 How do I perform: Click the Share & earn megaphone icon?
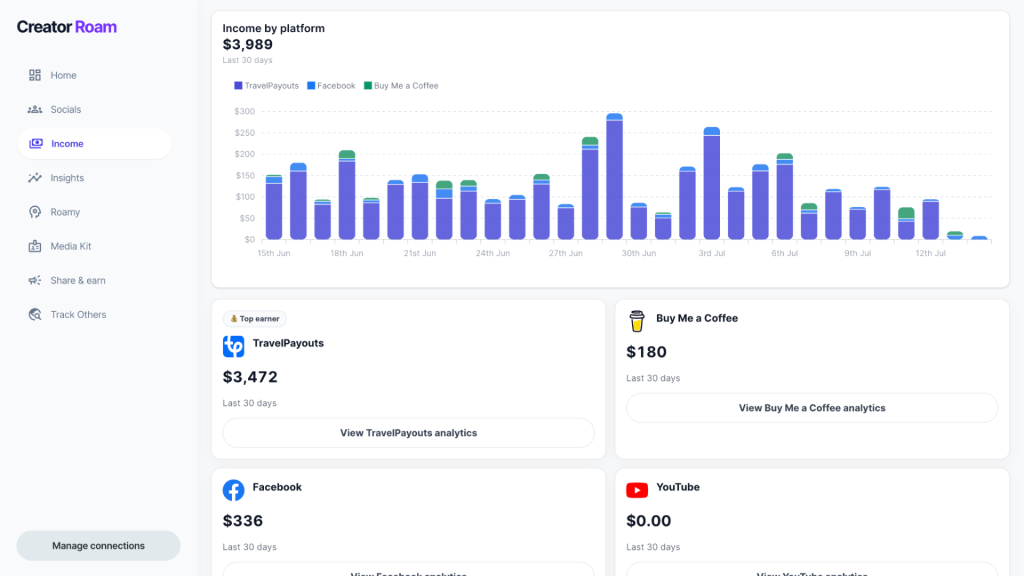(x=35, y=280)
